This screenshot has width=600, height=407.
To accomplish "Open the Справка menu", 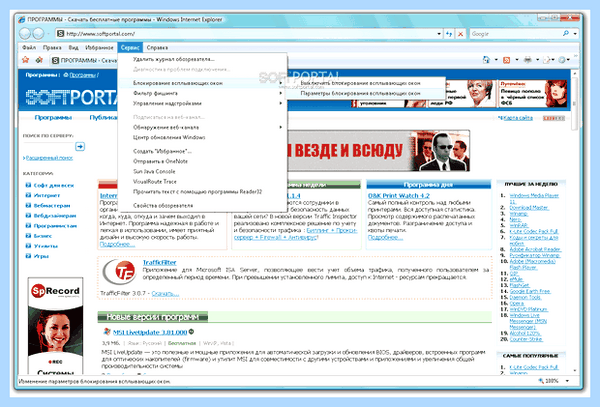I will tap(157, 47).
